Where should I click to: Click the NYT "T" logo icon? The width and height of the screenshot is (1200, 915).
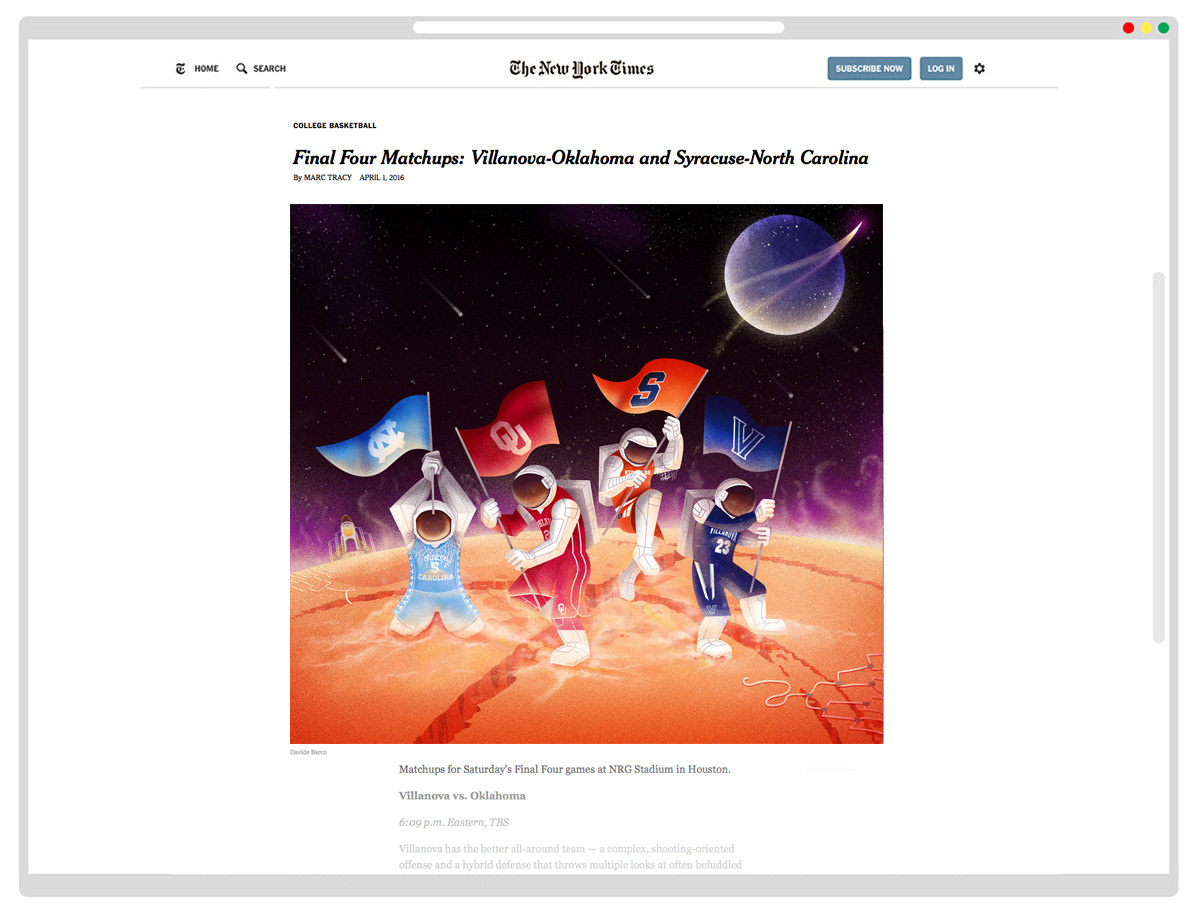tap(180, 69)
